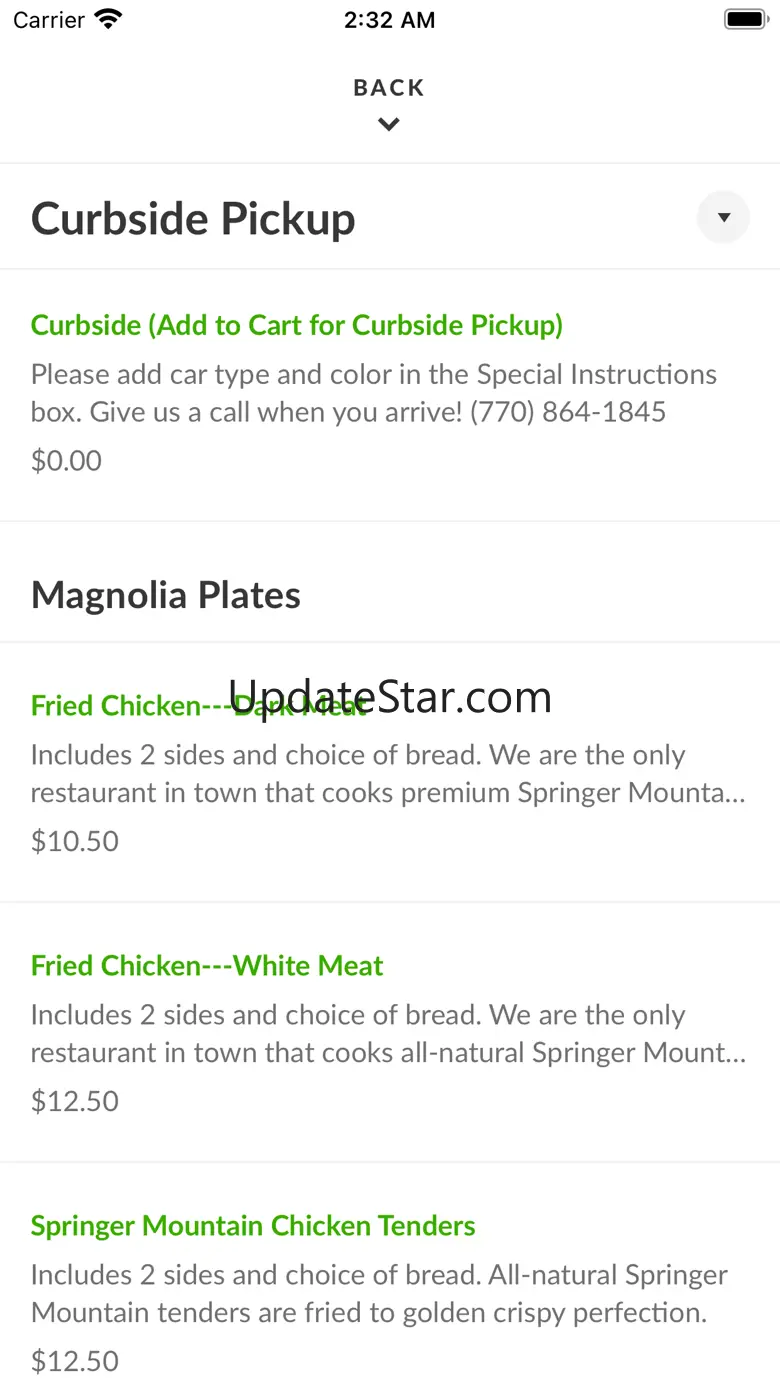Choose Fried Chicken White Meat

(x=207, y=966)
